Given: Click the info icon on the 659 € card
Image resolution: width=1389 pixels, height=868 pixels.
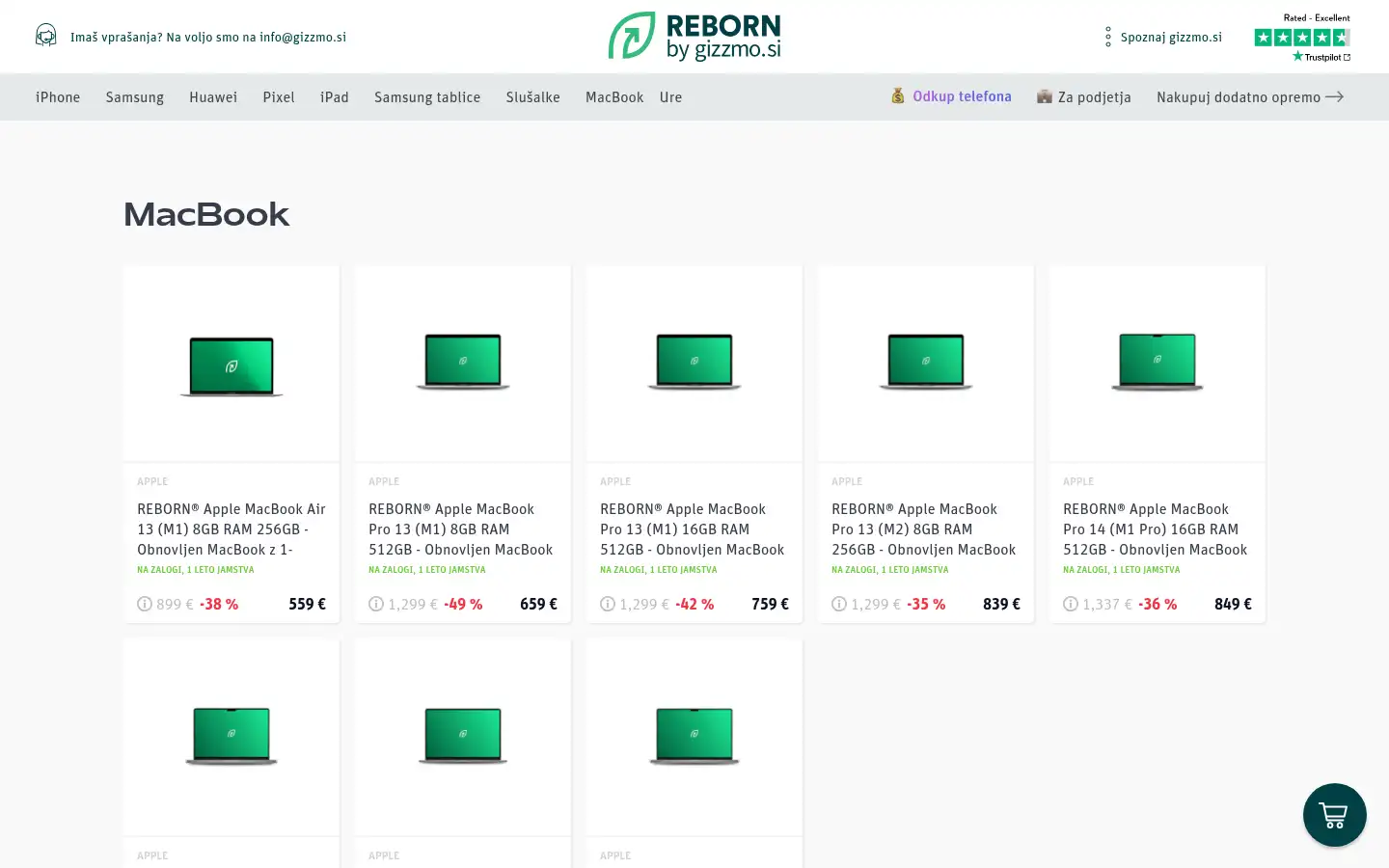Looking at the screenshot, I should click(x=376, y=604).
